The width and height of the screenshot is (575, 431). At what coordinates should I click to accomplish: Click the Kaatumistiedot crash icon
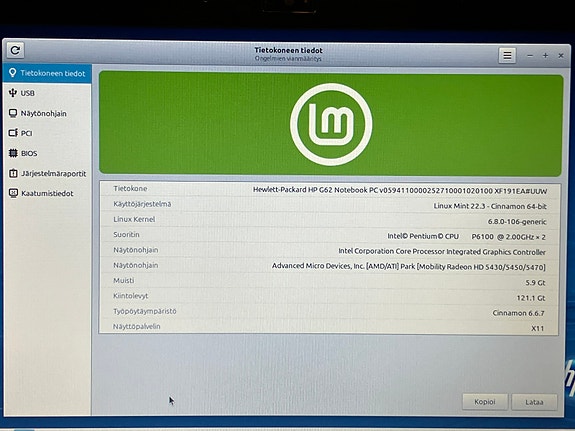click(x=13, y=193)
